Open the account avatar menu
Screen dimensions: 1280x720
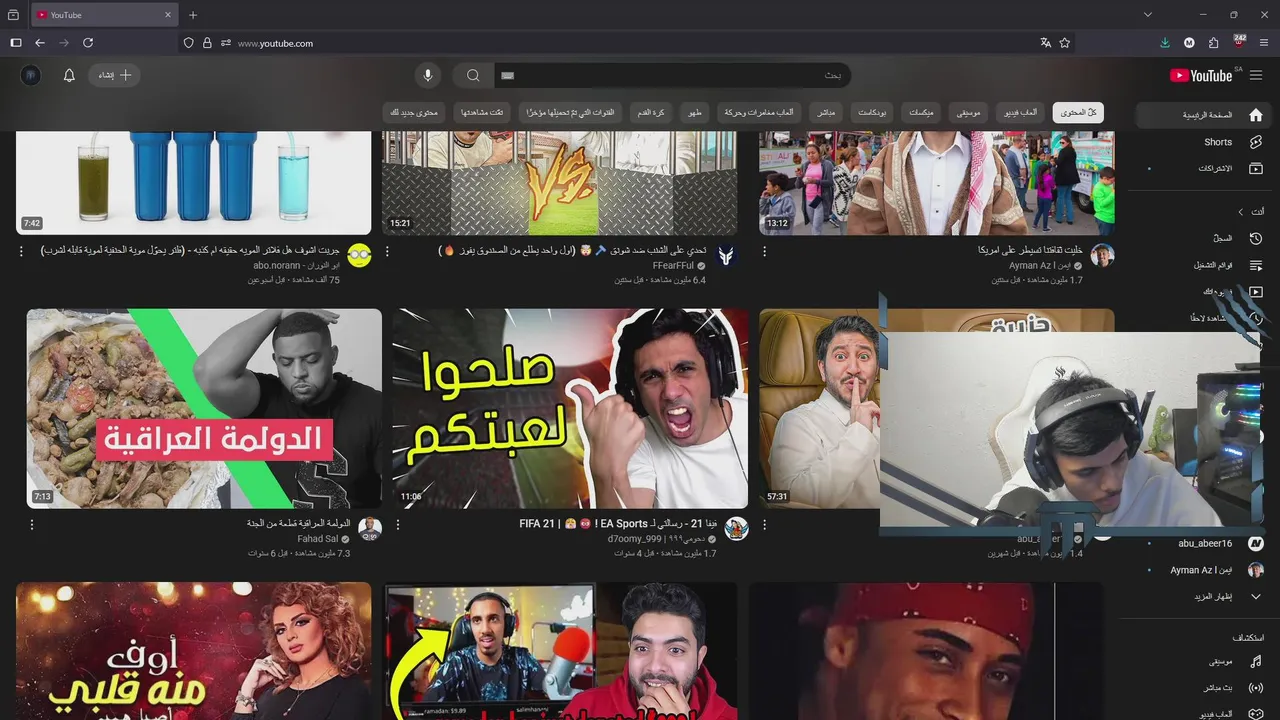click(x=31, y=75)
